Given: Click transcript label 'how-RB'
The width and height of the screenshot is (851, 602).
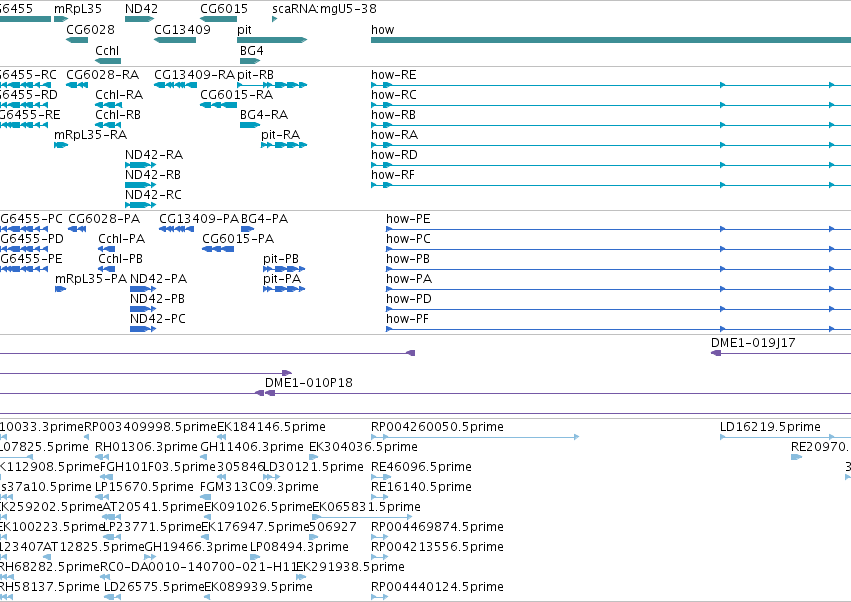Looking at the screenshot, I should (393, 115).
